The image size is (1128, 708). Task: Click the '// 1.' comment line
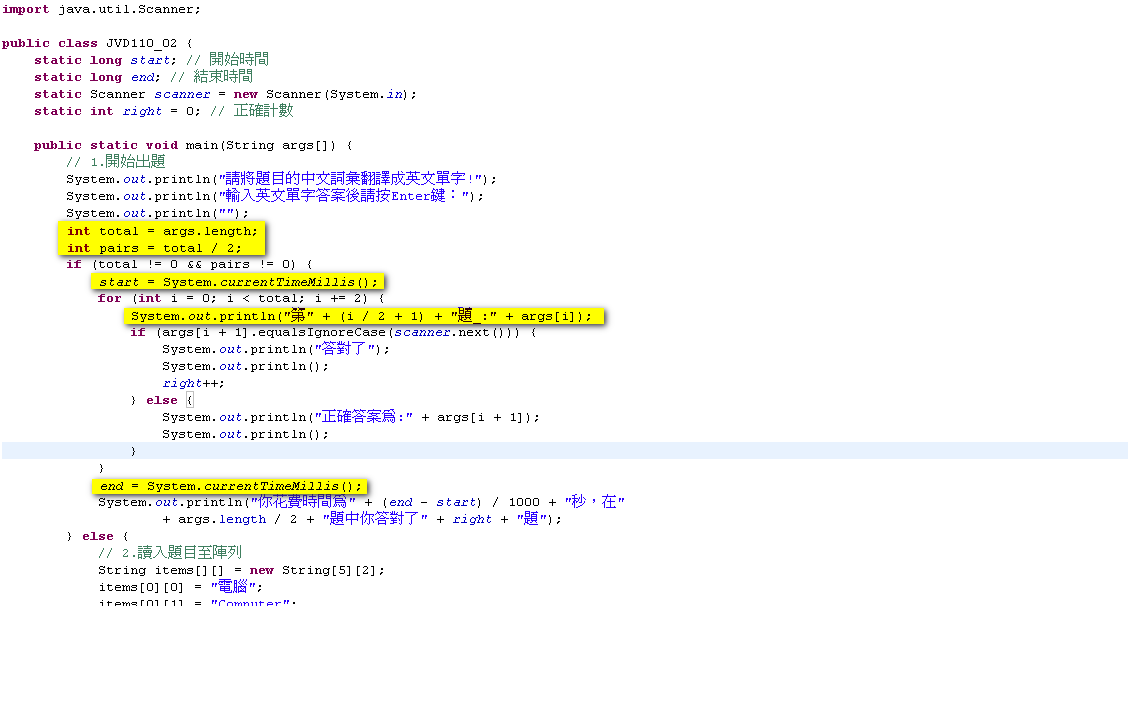point(116,162)
